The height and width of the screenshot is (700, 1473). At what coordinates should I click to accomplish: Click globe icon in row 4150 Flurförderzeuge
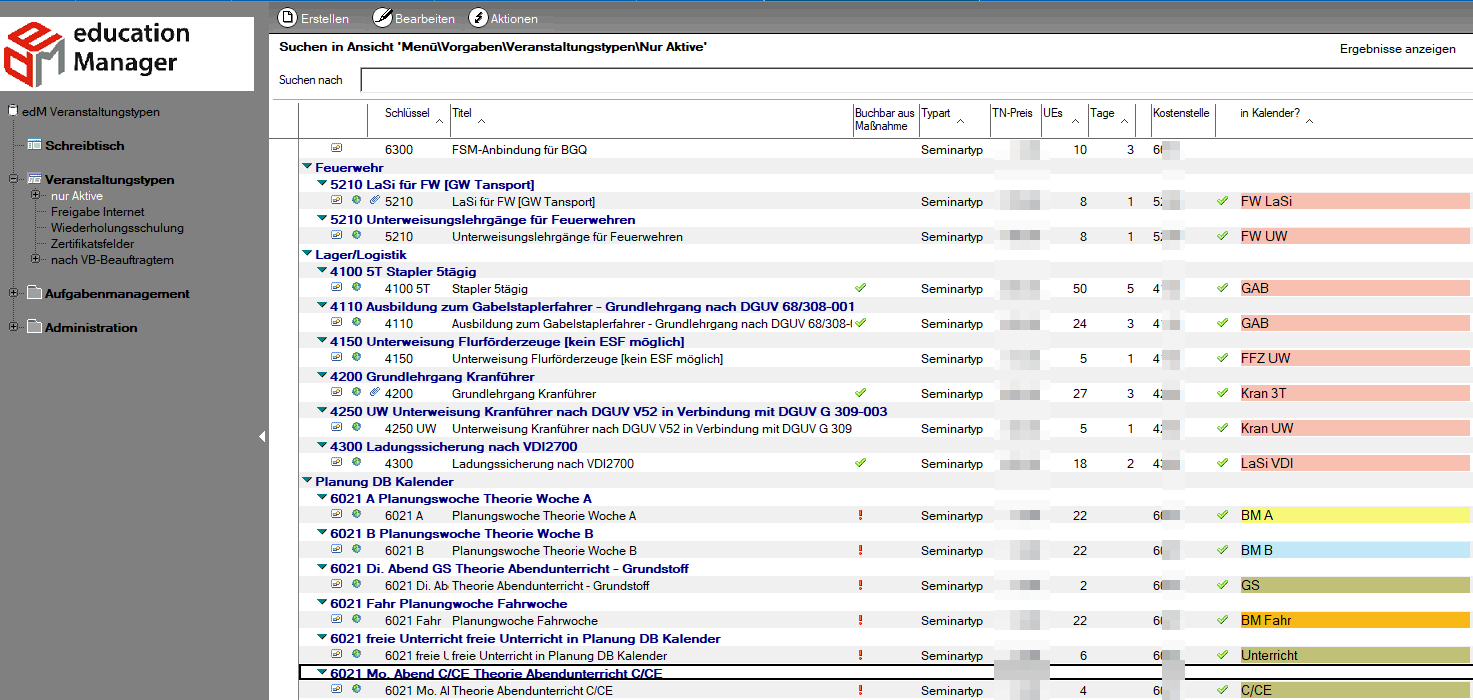[x=356, y=358]
